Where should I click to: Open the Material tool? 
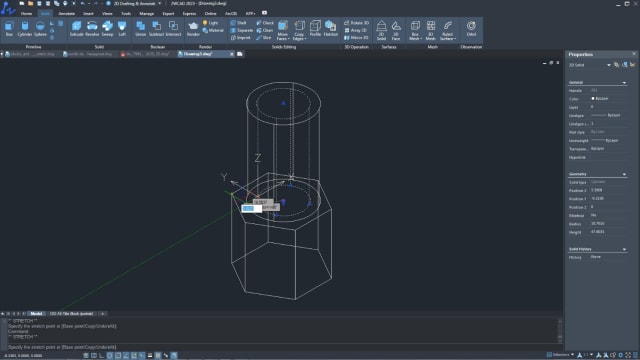213,31
